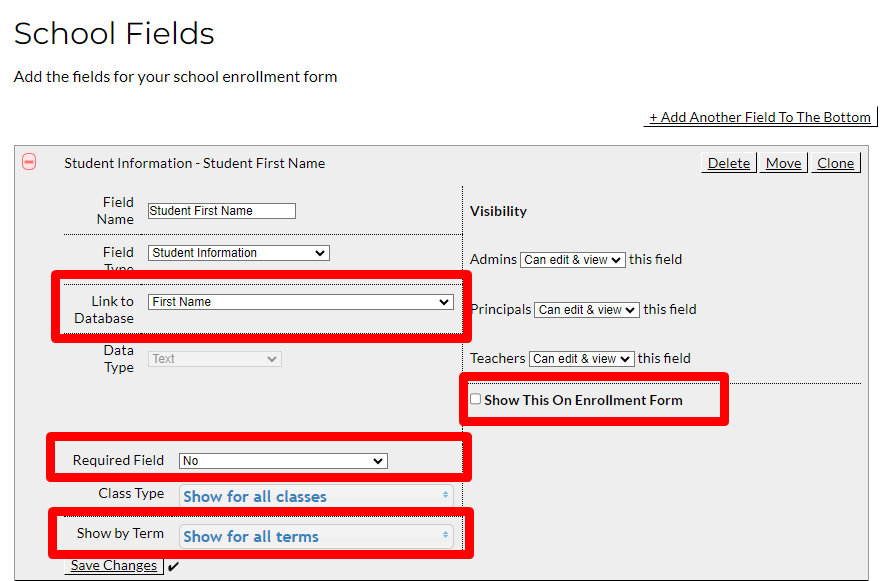The image size is (888, 581).
Task: Open the Required Field dropdown
Action: pos(283,460)
